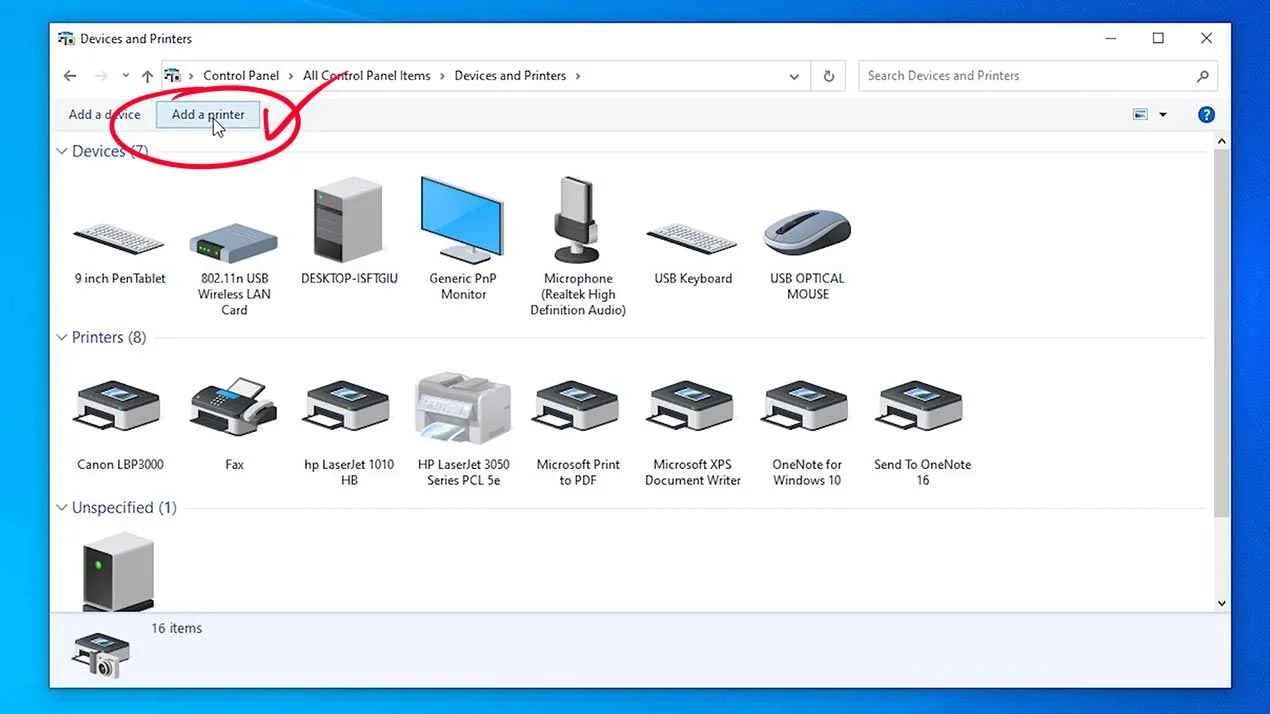
Task: Click the vertical scrollbar thumb
Action: pyautogui.click(x=1221, y=334)
